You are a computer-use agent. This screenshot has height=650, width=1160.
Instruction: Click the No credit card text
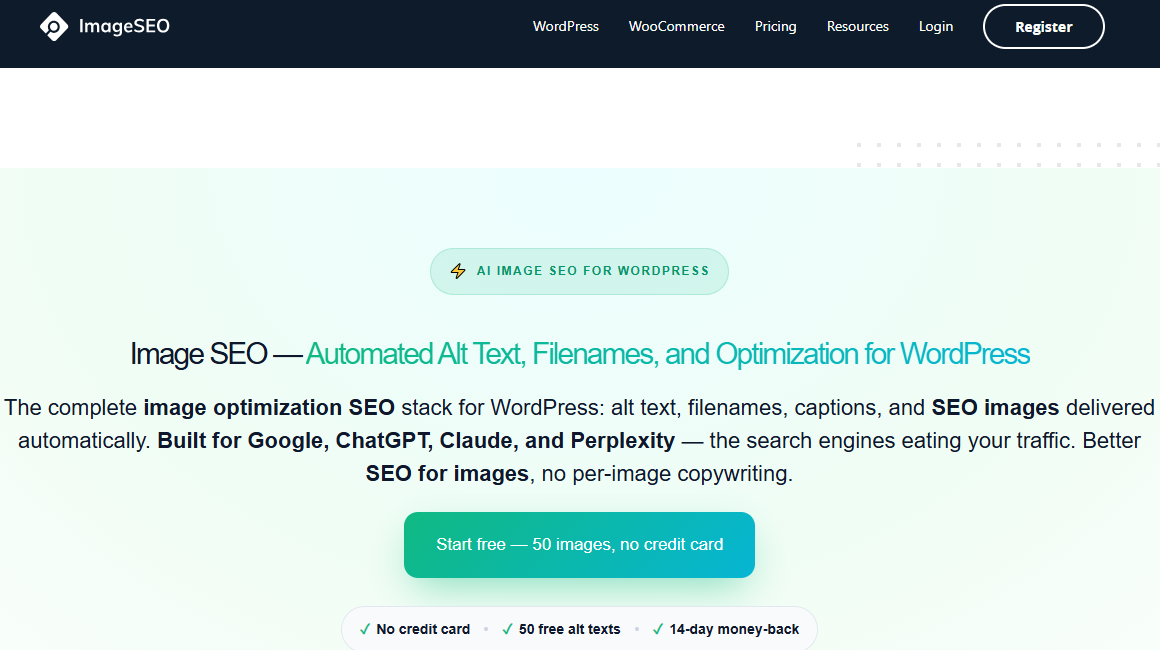pyautogui.click(x=423, y=629)
